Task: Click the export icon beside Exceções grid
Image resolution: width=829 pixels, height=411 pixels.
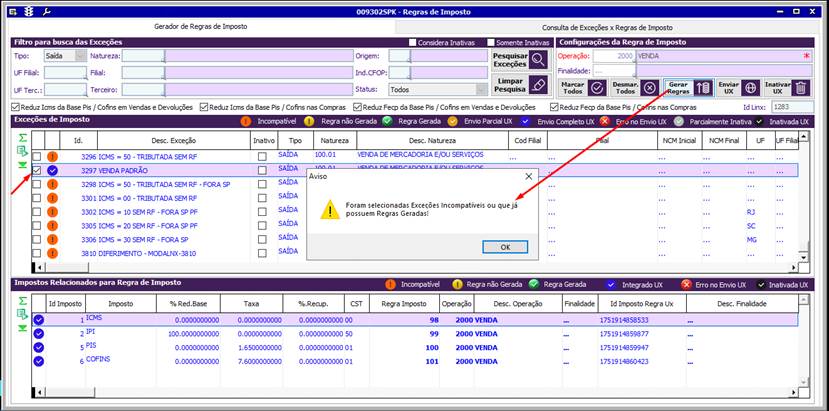Action: 22,151
